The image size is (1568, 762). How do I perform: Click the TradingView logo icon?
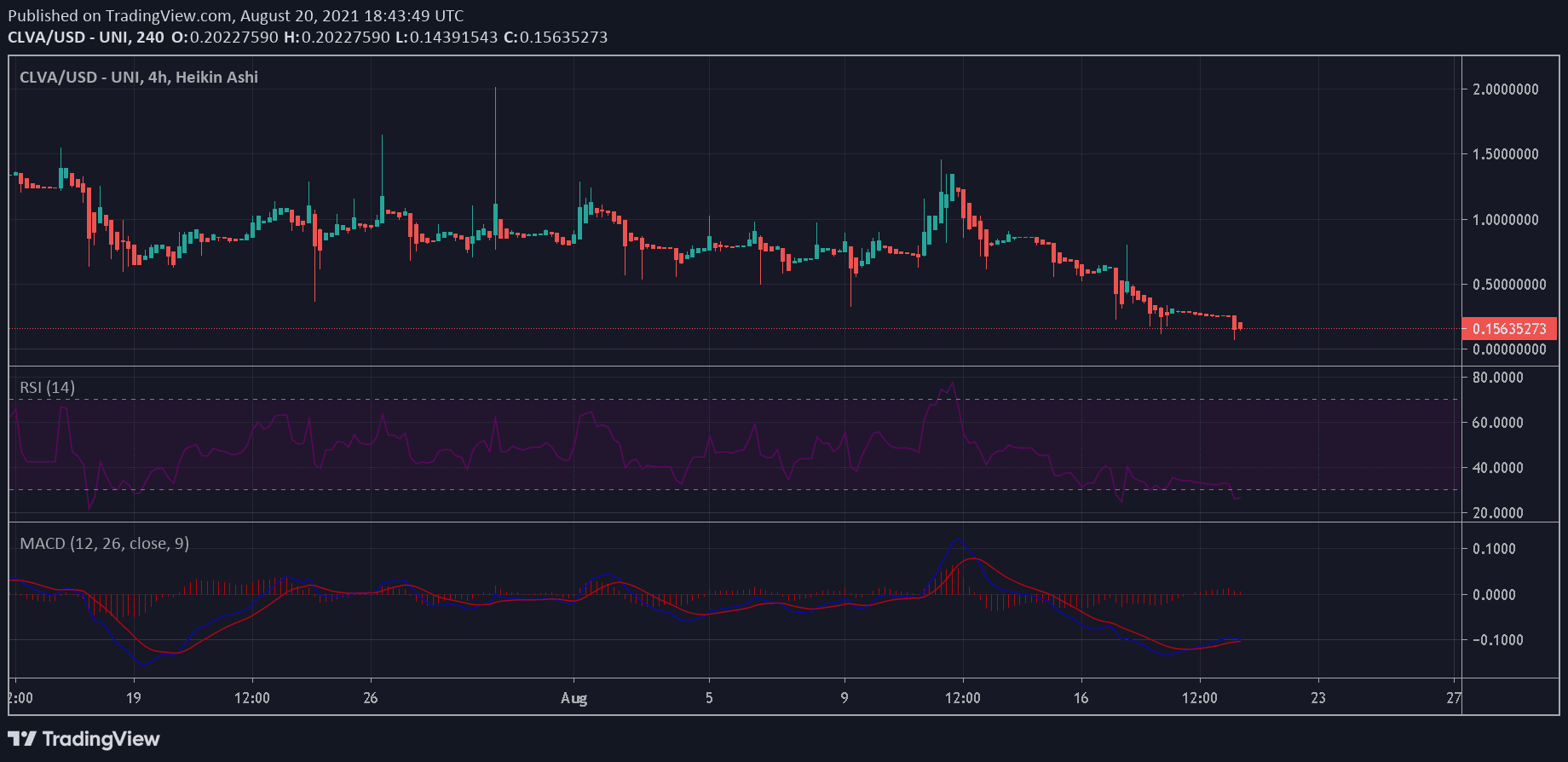pyautogui.click(x=22, y=739)
